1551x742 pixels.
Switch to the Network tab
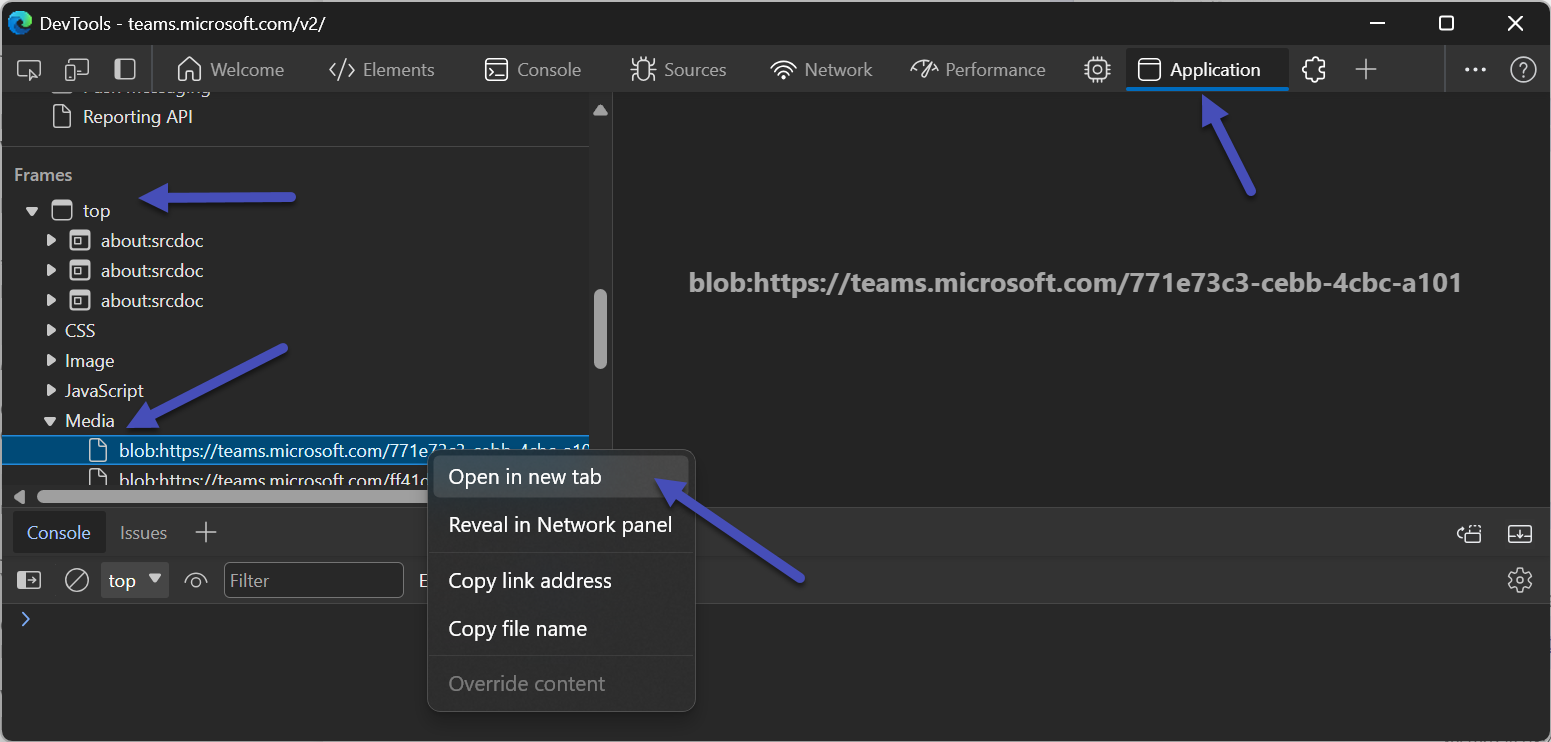pos(821,70)
